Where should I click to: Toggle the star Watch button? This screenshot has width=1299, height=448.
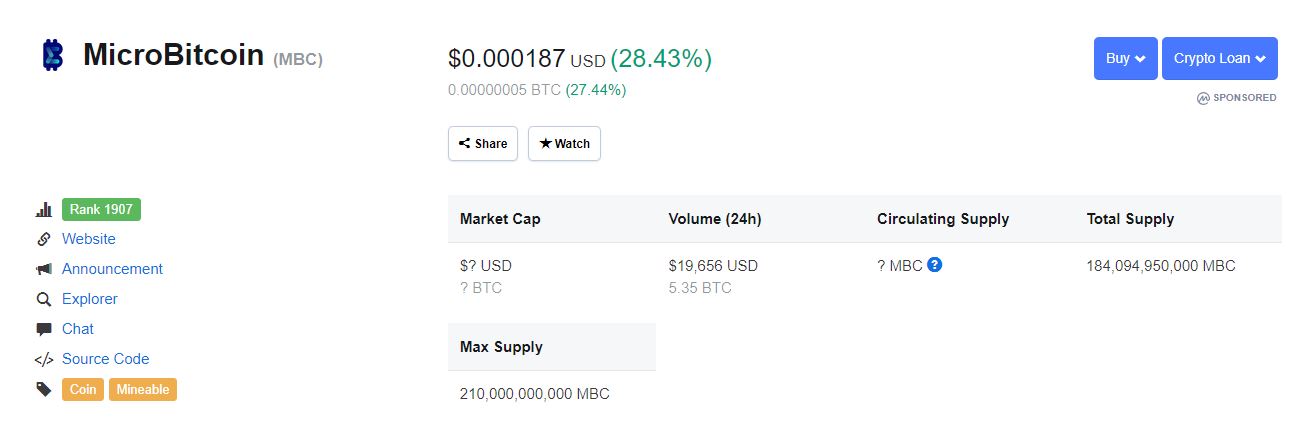(x=564, y=143)
